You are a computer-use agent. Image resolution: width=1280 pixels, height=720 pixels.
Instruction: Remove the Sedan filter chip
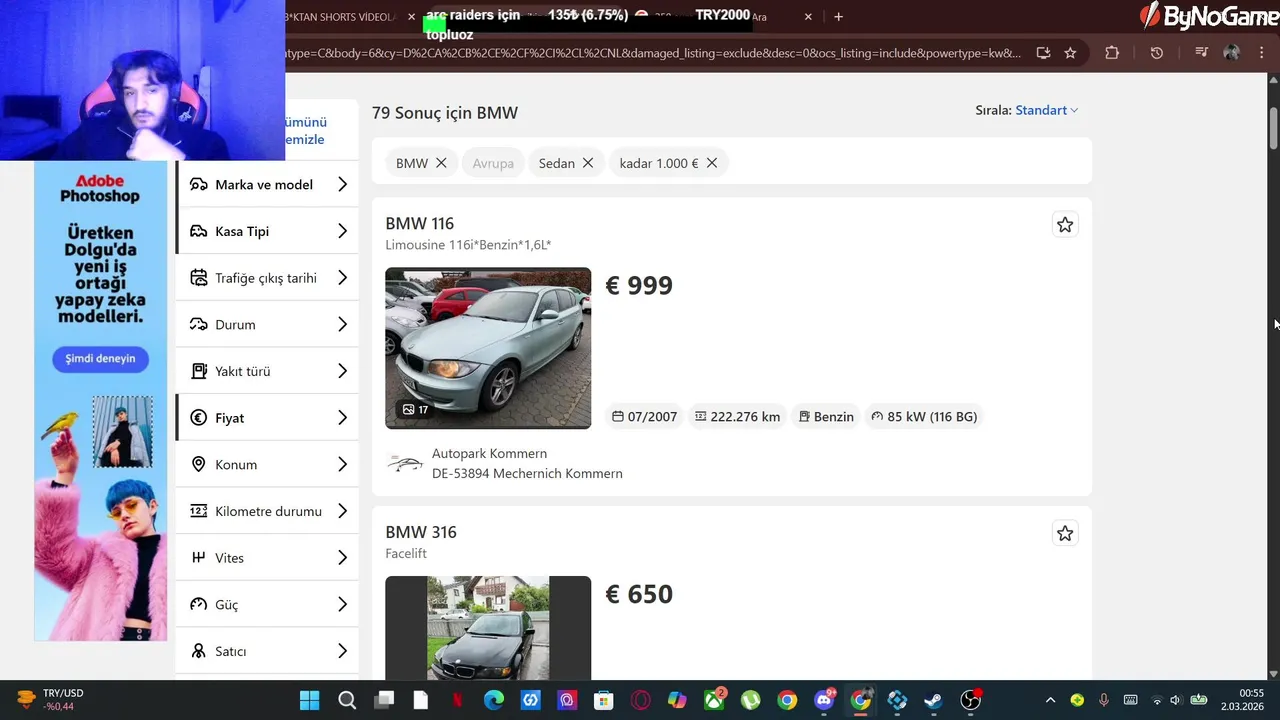588,163
